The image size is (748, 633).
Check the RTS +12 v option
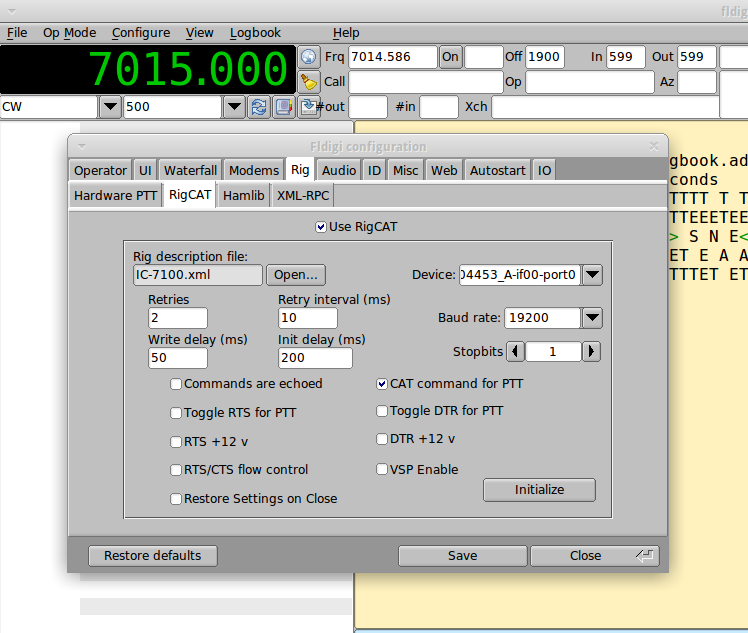tap(176, 442)
